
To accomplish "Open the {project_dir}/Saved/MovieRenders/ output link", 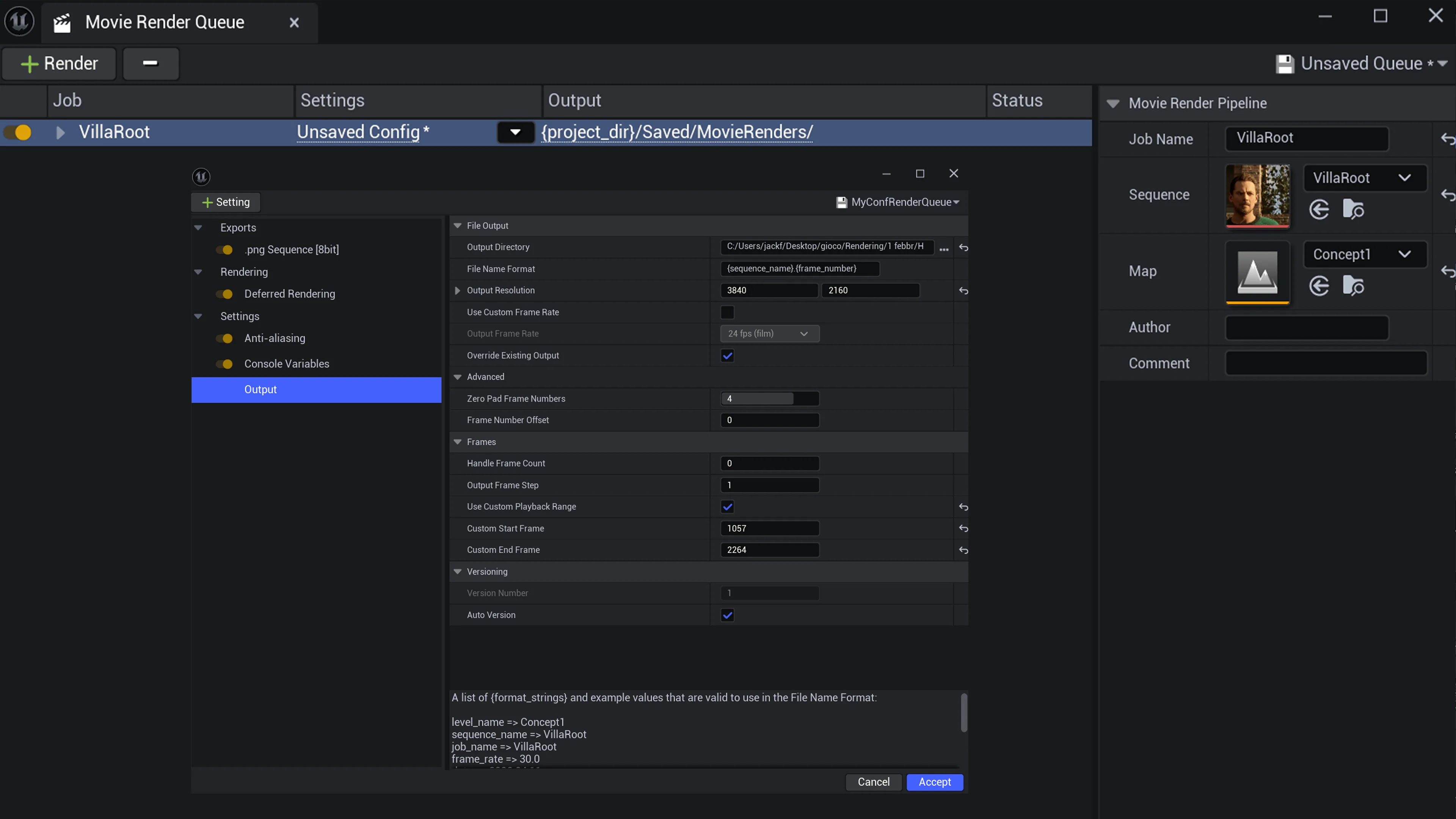I will pos(677,132).
